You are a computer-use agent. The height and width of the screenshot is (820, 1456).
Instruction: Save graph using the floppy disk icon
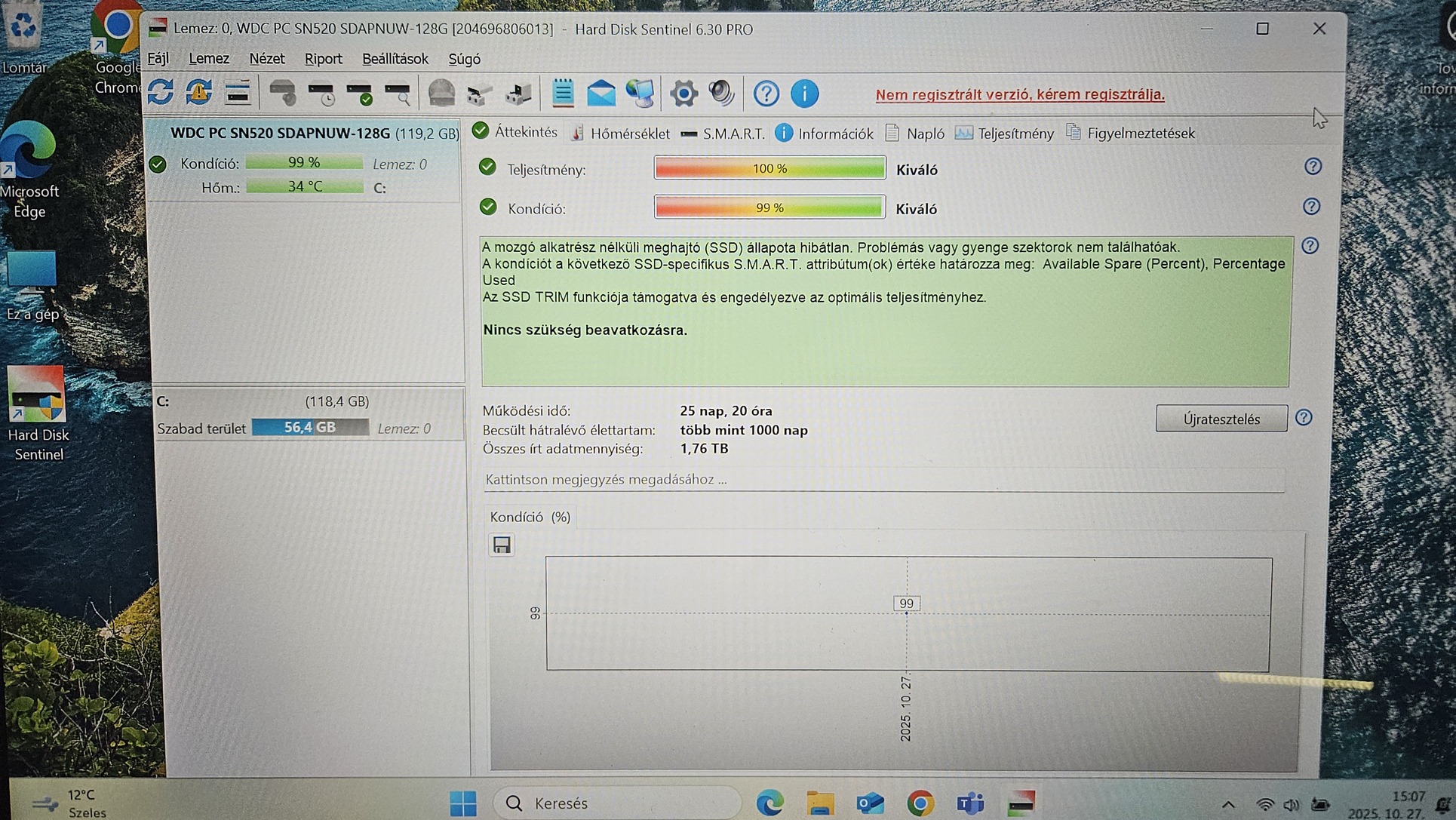(x=502, y=545)
